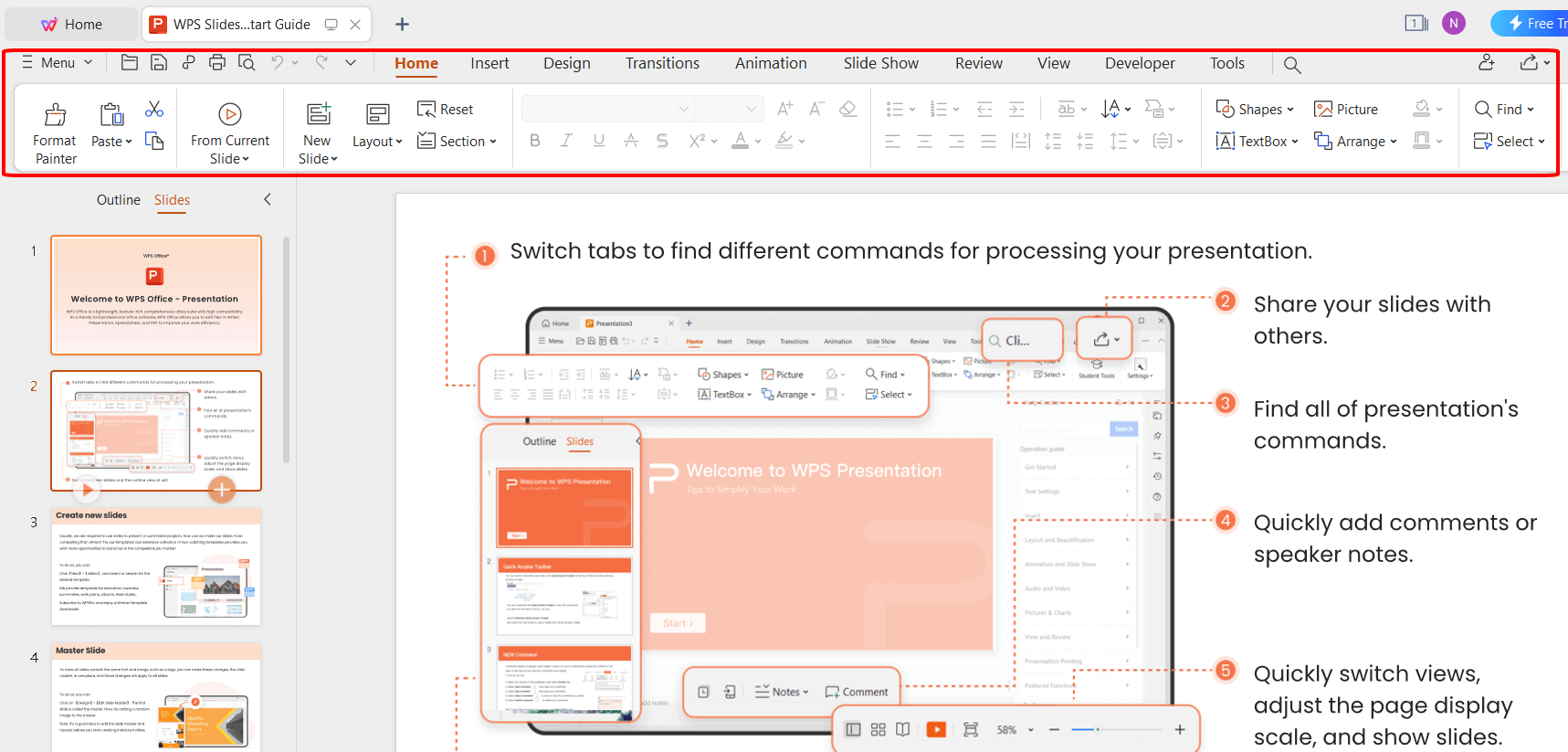Switch to Transitions tab
Image resolution: width=1568 pixels, height=752 pixels.
[x=662, y=63]
